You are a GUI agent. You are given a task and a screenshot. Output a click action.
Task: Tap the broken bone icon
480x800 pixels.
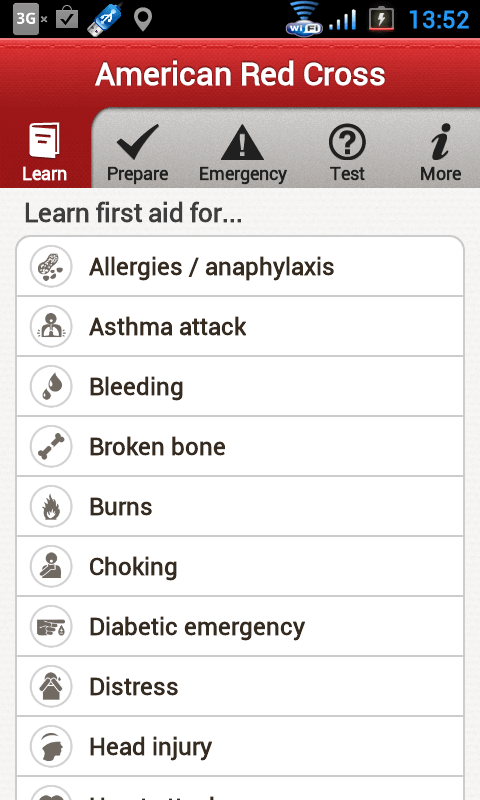(x=51, y=446)
